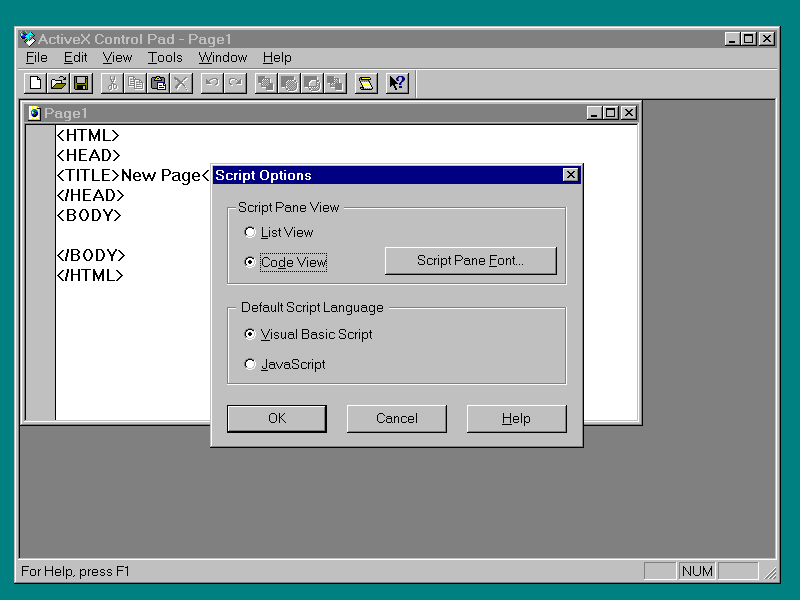The width and height of the screenshot is (800, 600).
Task: Click the Paste clipboard icon
Action: [x=158, y=83]
